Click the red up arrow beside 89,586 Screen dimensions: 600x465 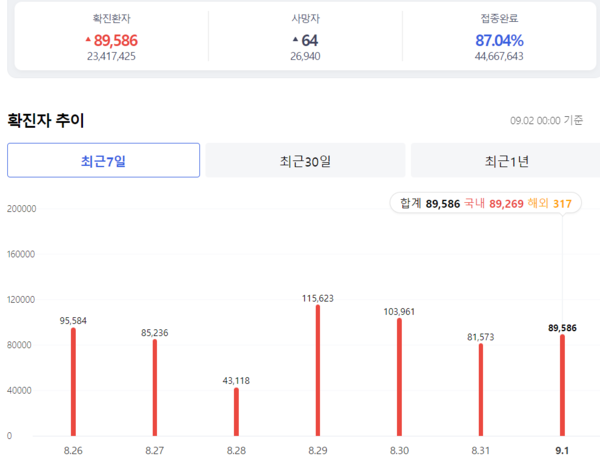(88, 39)
